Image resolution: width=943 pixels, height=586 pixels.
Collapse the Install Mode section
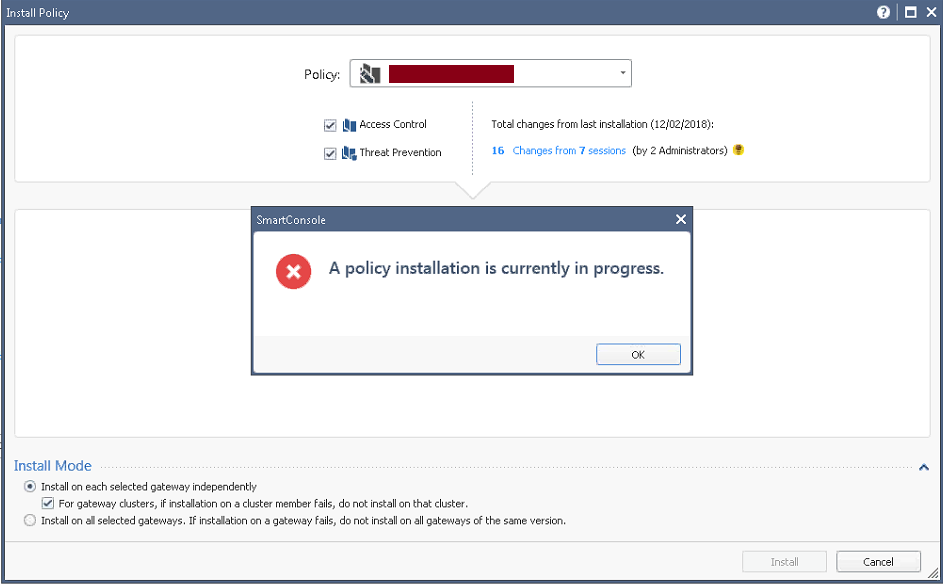pos(924,467)
